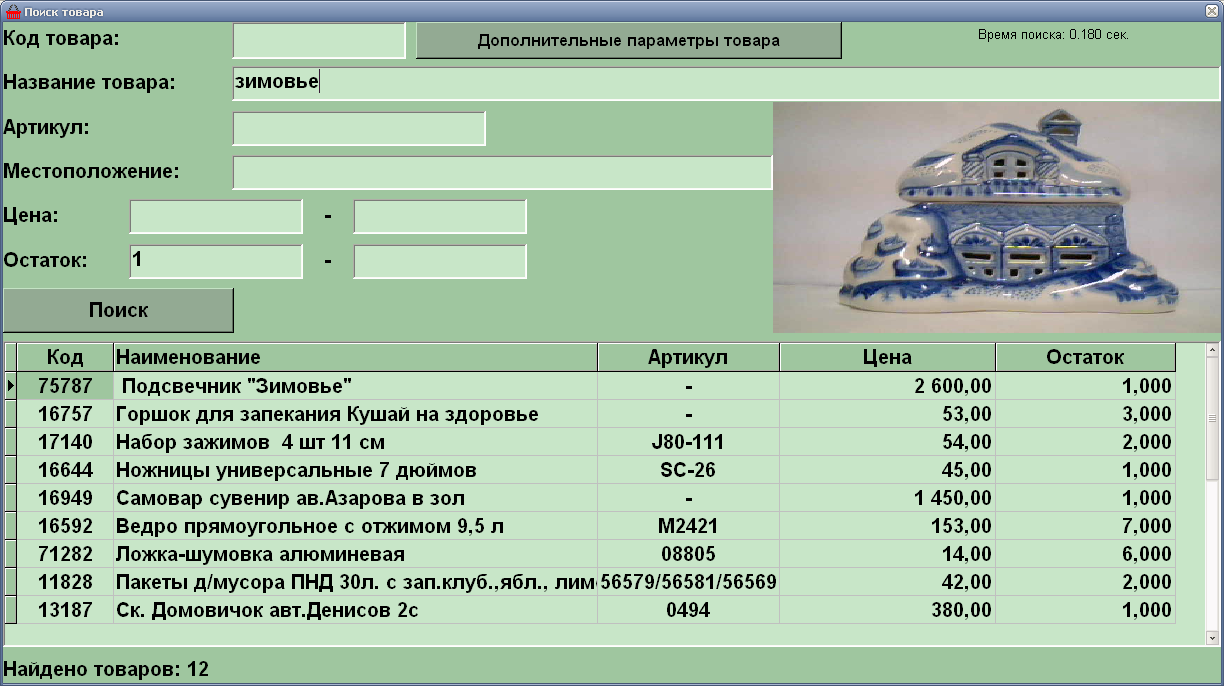Click the Название товара field with зимовье
The height and width of the screenshot is (686, 1224).
coord(727,83)
